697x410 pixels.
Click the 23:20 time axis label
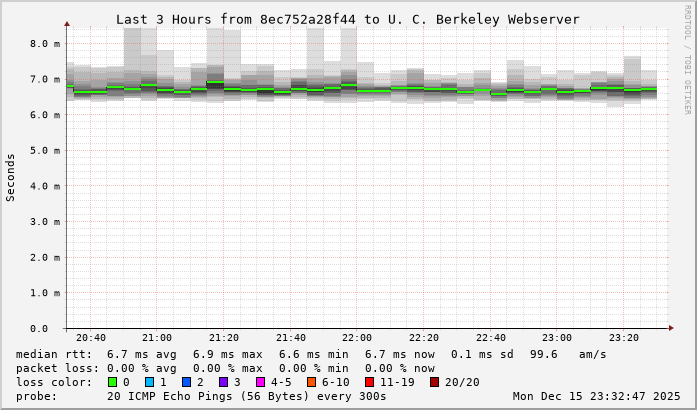(624, 338)
